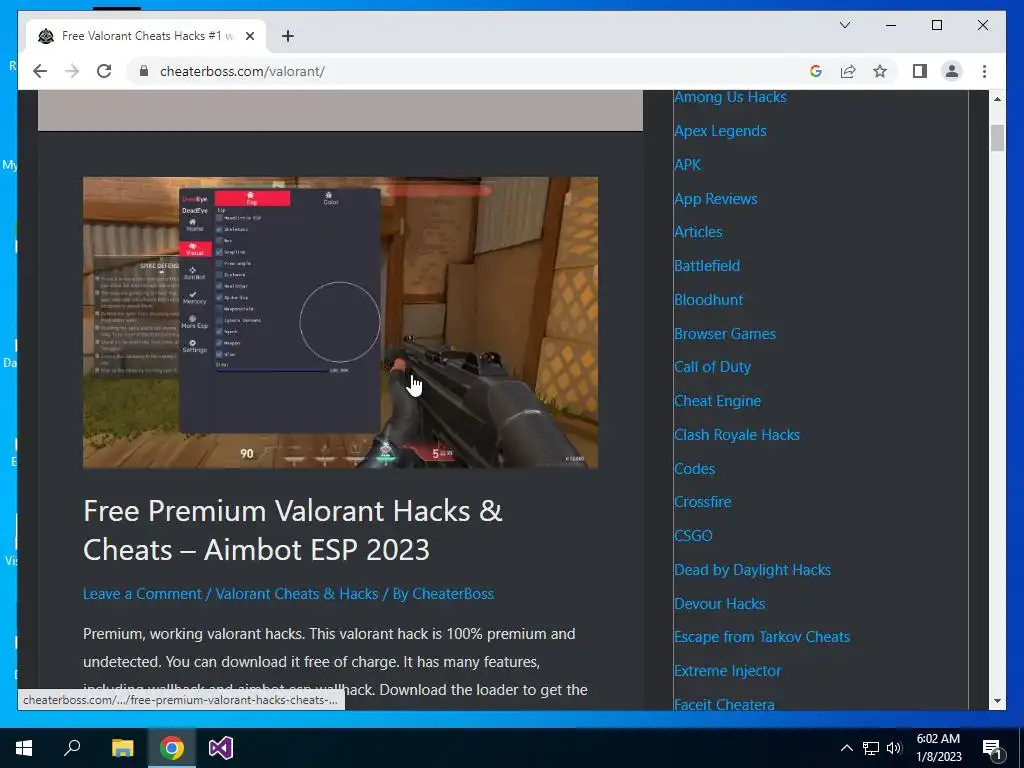Open the Chrome profile avatar menu
The width and height of the screenshot is (1024, 768).
click(952, 71)
